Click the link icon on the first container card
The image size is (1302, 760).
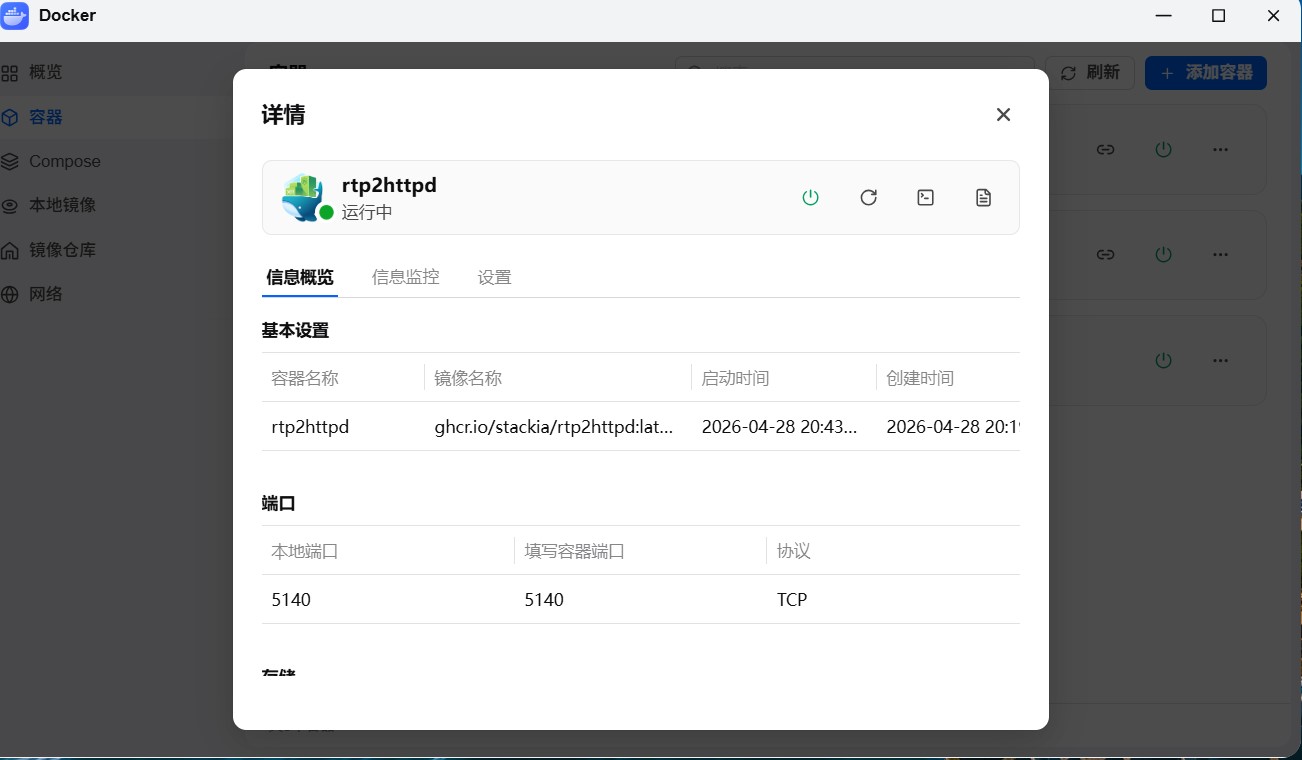[x=1105, y=149]
